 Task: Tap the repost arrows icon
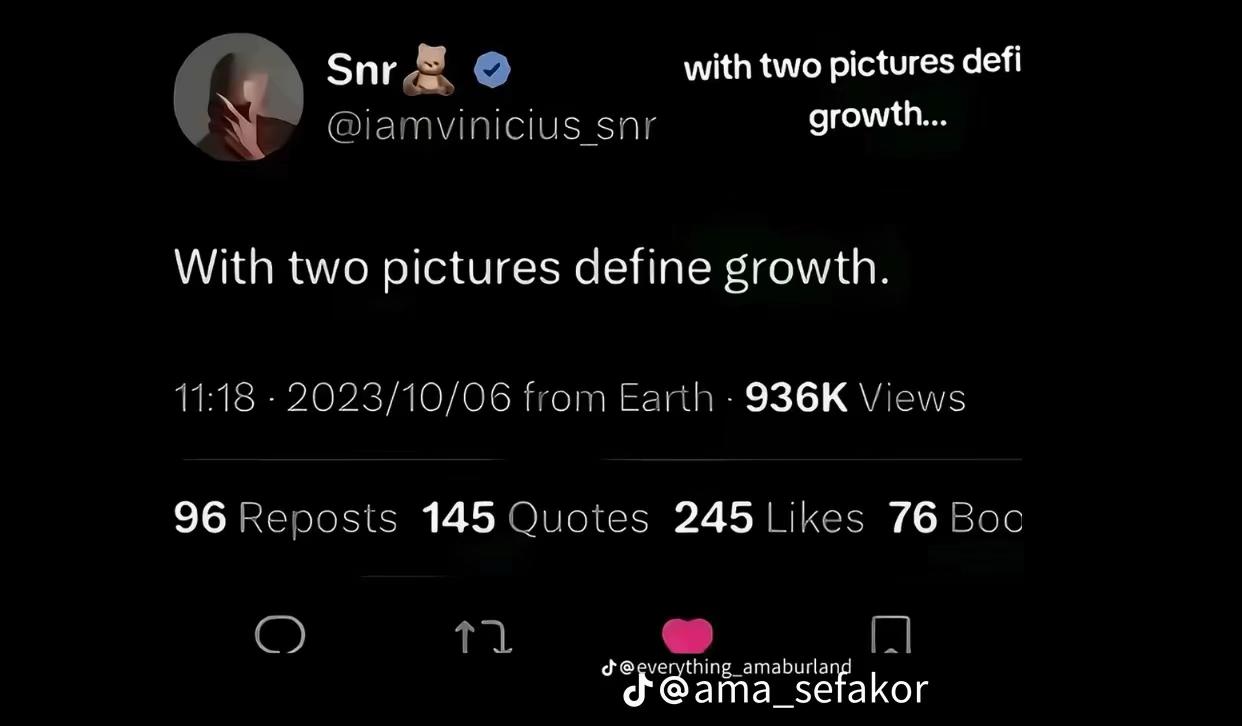484,635
